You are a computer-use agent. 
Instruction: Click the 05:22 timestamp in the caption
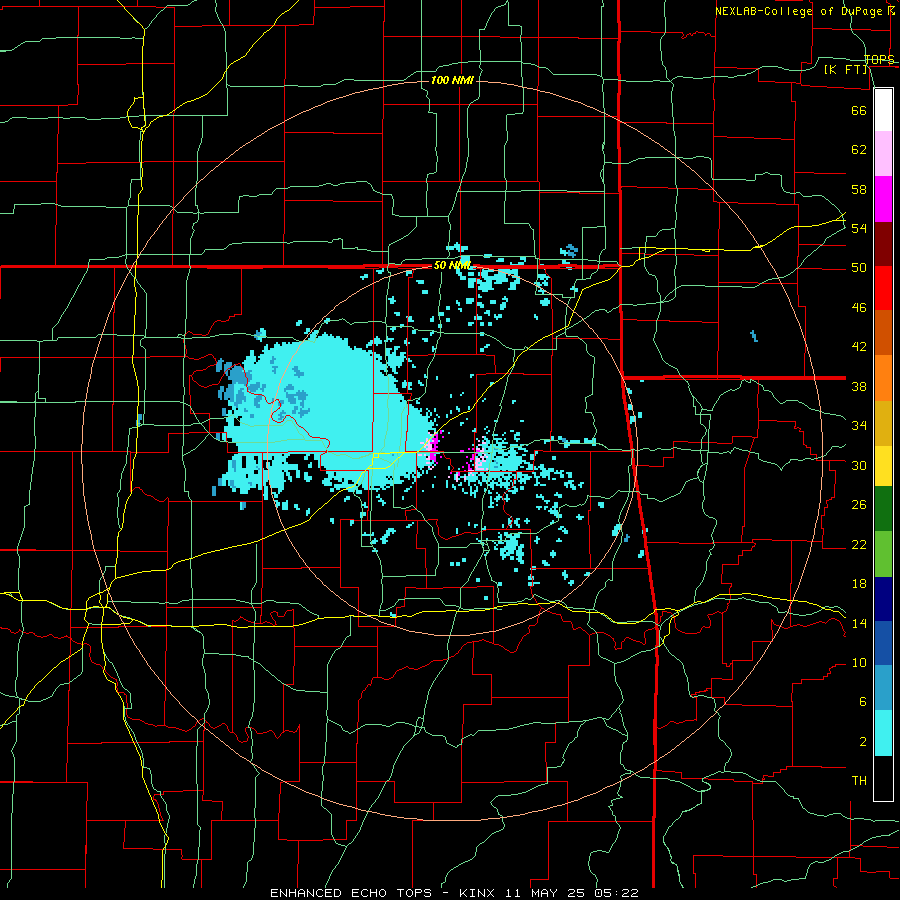[618, 893]
